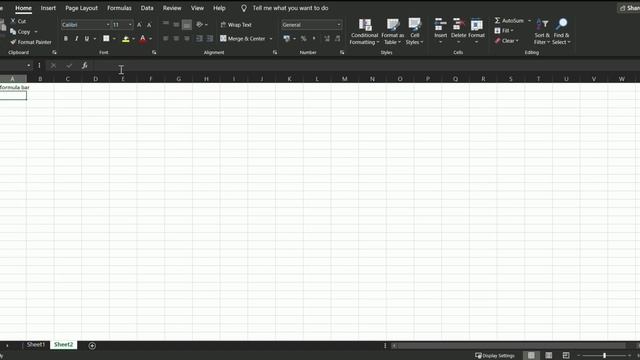Toggle Middle Align

pyautogui.click(x=176, y=24)
